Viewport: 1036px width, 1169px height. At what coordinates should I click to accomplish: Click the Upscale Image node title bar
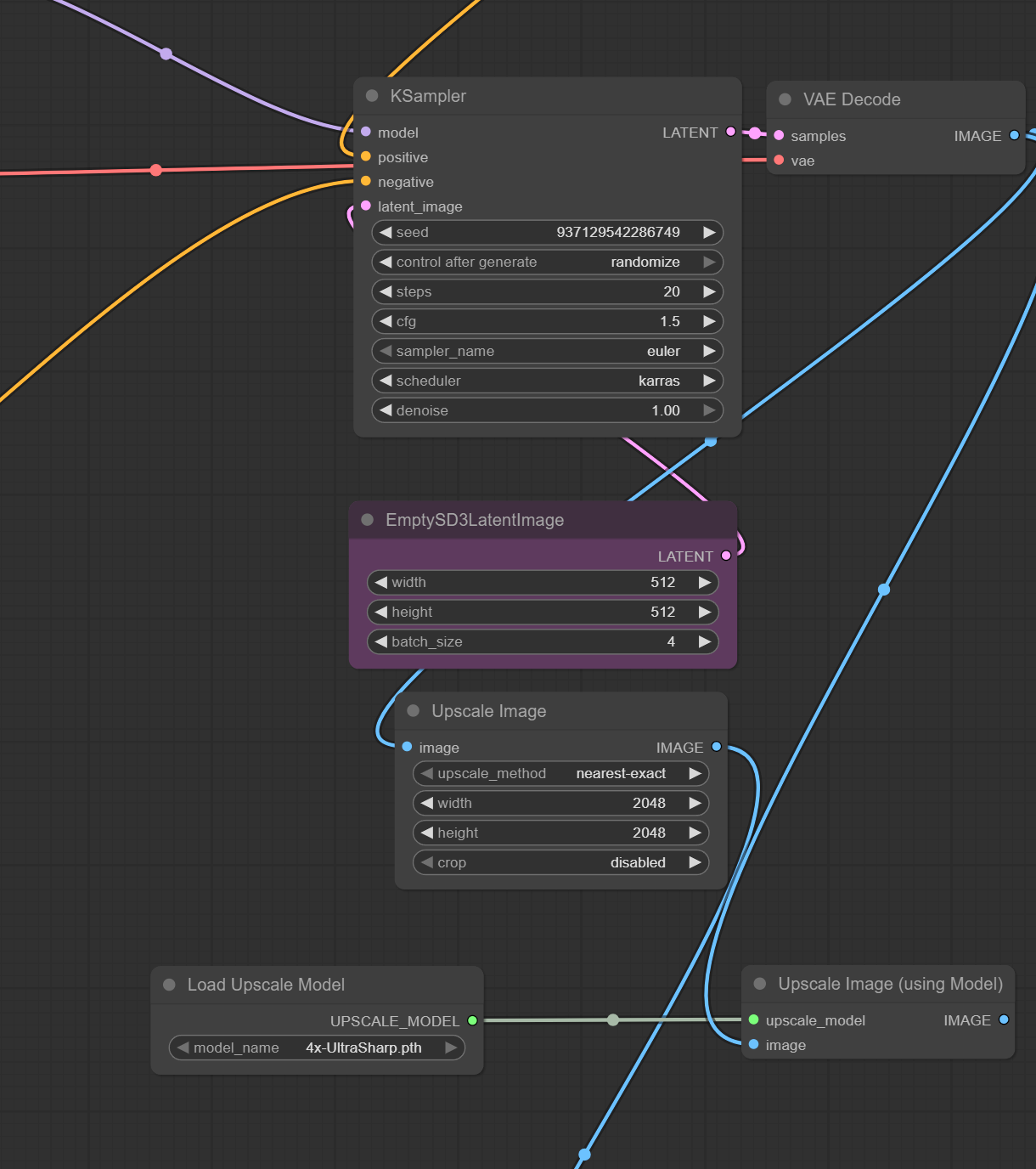click(x=561, y=711)
